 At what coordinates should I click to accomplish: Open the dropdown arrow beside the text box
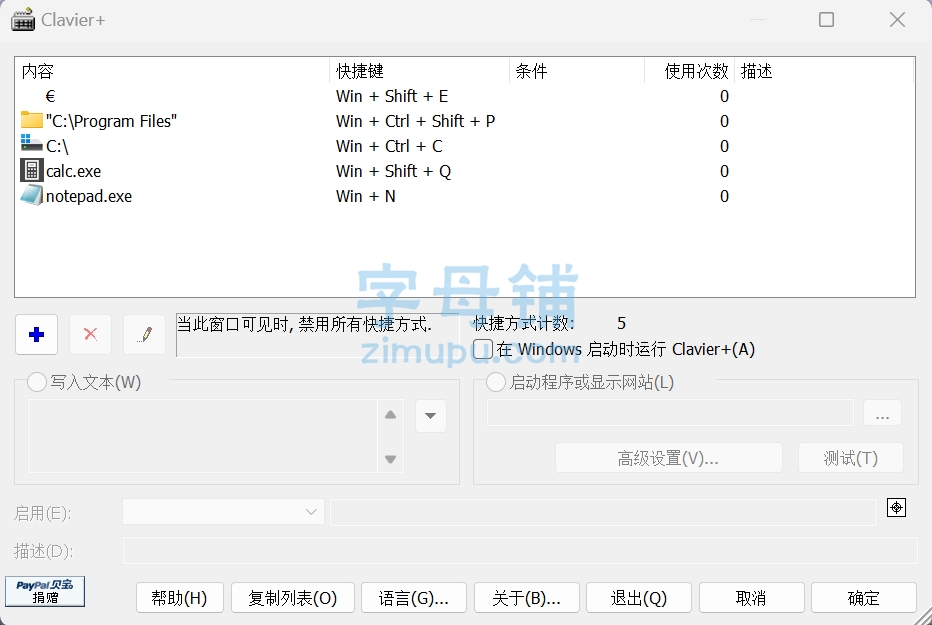[x=431, y=415]
